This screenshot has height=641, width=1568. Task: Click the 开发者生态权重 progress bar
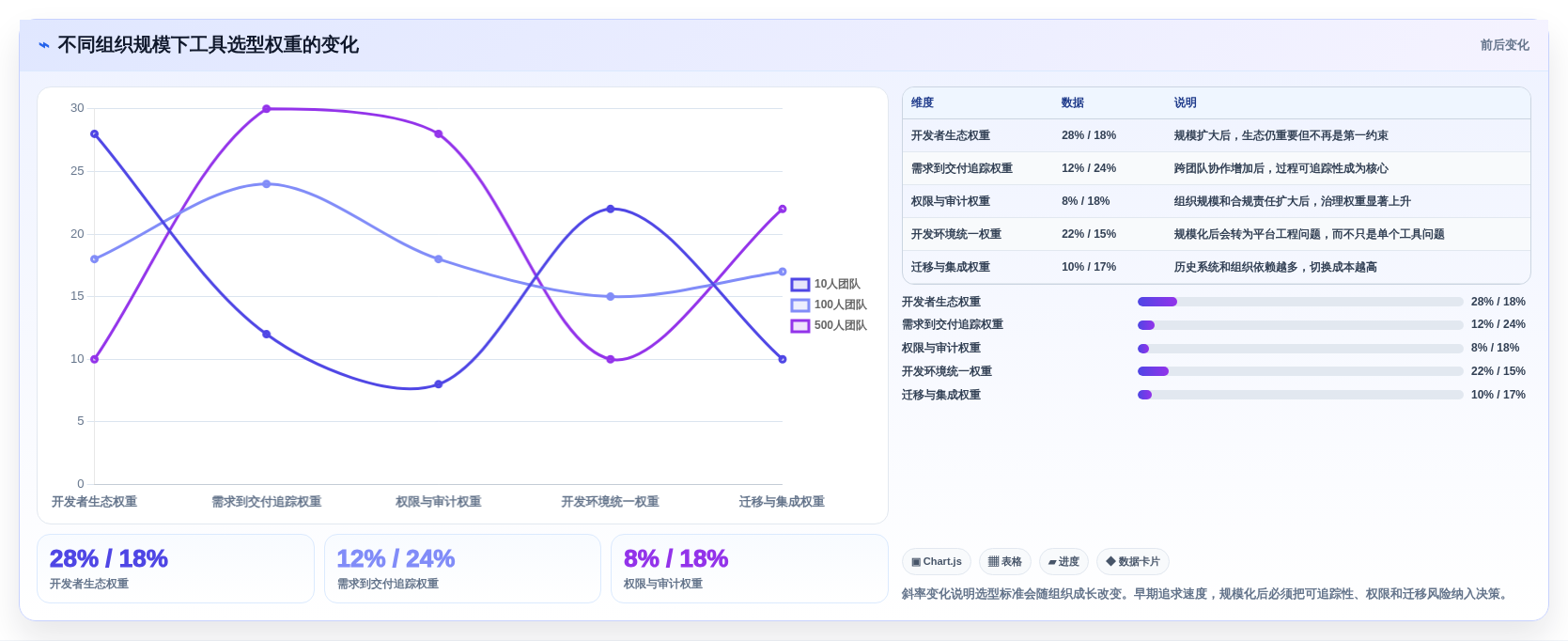[1300, 302]
